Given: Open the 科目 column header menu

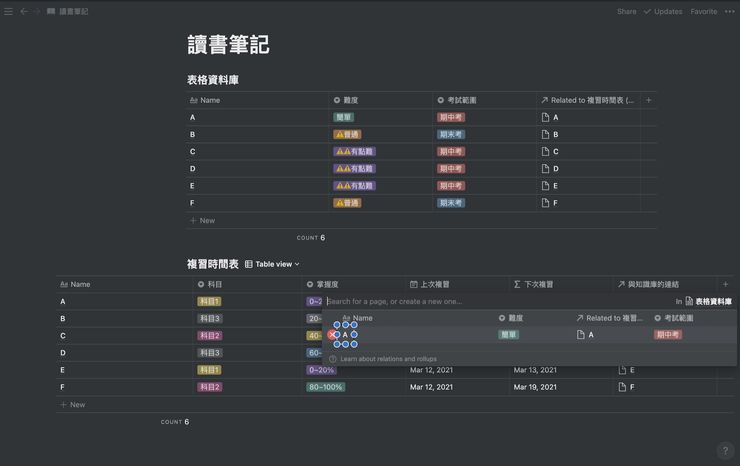Looking at the screenshot, I should point(247,284).
